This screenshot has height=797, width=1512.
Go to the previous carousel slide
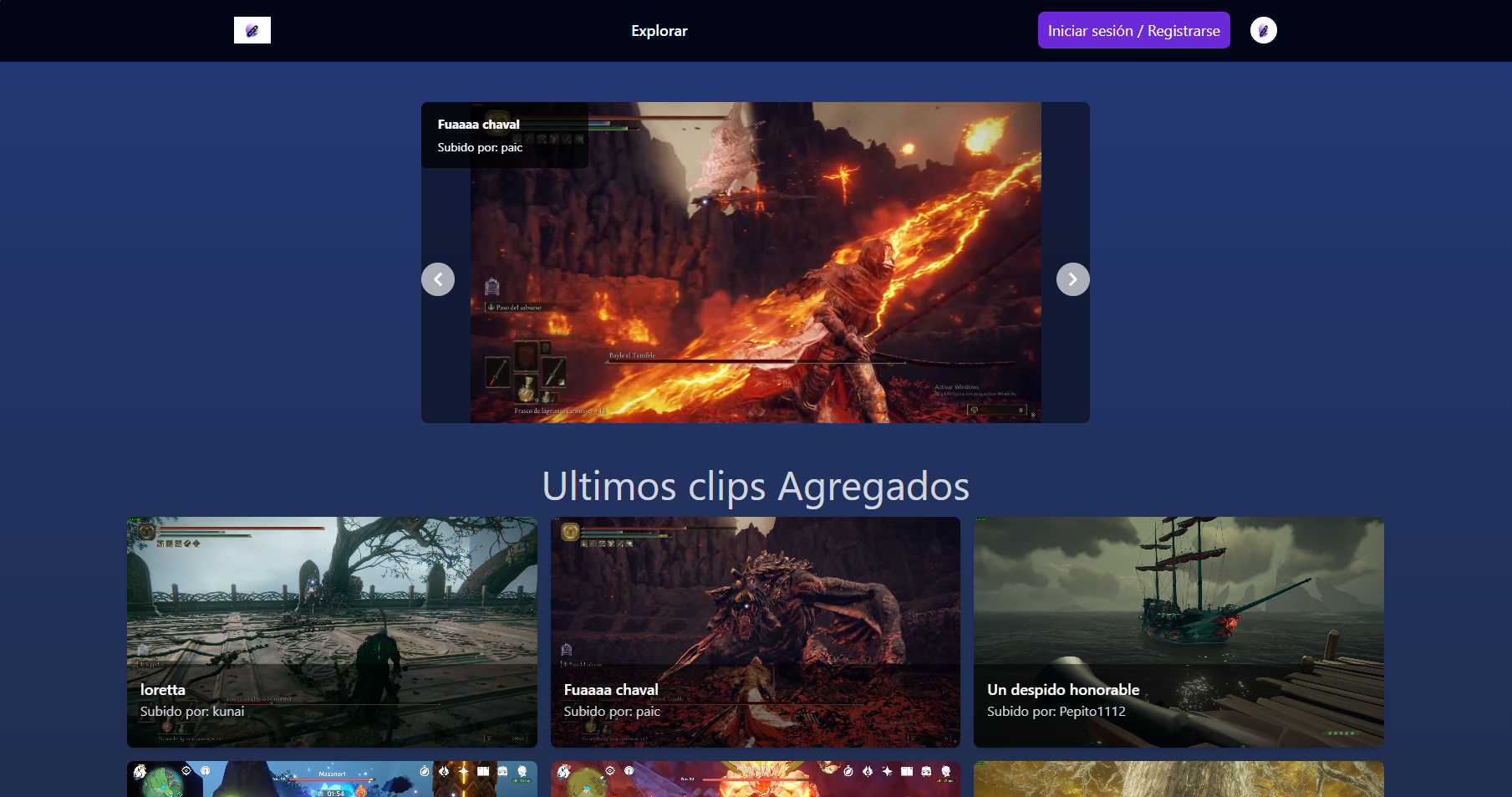pyautogui.click(x=438, y=279)
